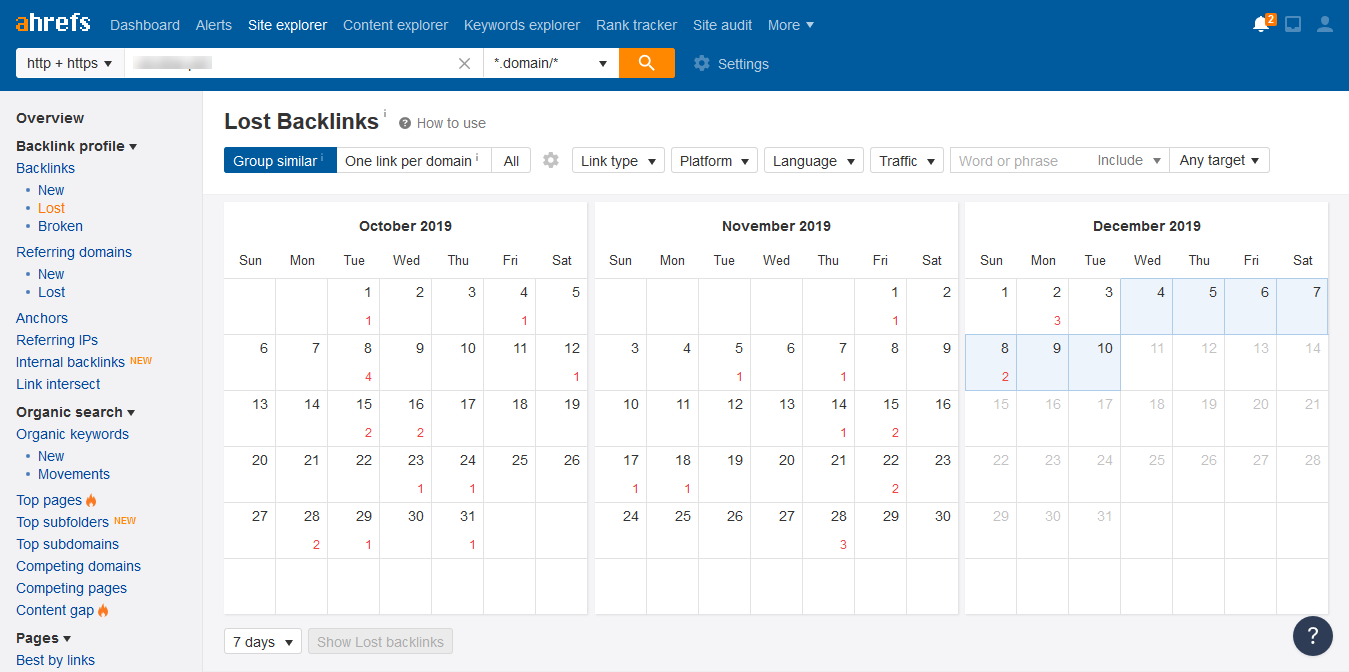Click the inbox icon in header

coord(1293,25)
